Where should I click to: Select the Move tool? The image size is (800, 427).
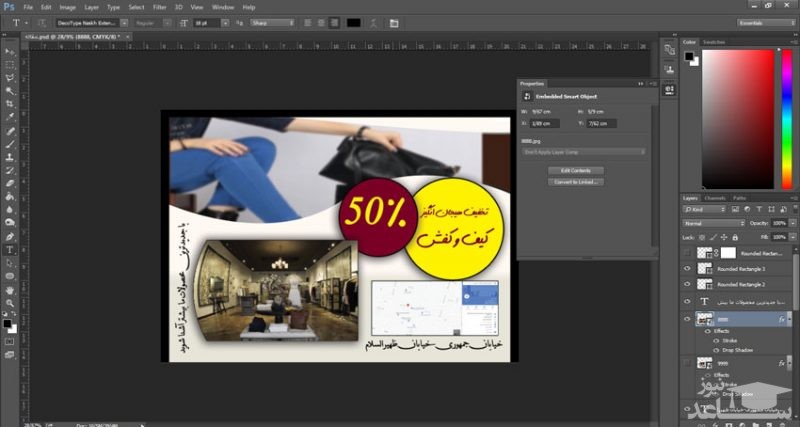[x=10, y=50]
